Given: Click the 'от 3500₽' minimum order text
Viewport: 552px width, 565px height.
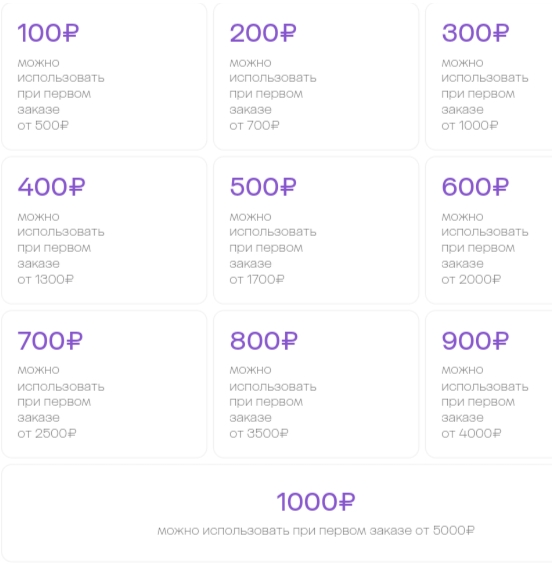Looking at the screenshot, I should tap(259, 433).
